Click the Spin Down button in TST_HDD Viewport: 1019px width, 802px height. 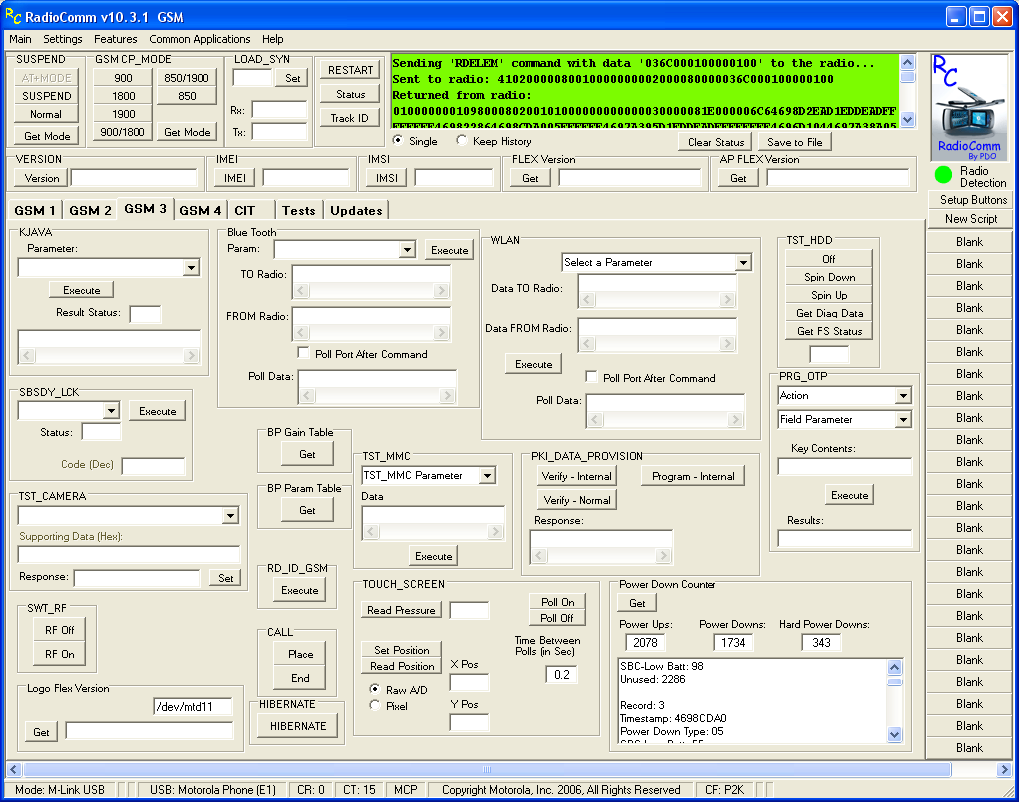[829, 277]
